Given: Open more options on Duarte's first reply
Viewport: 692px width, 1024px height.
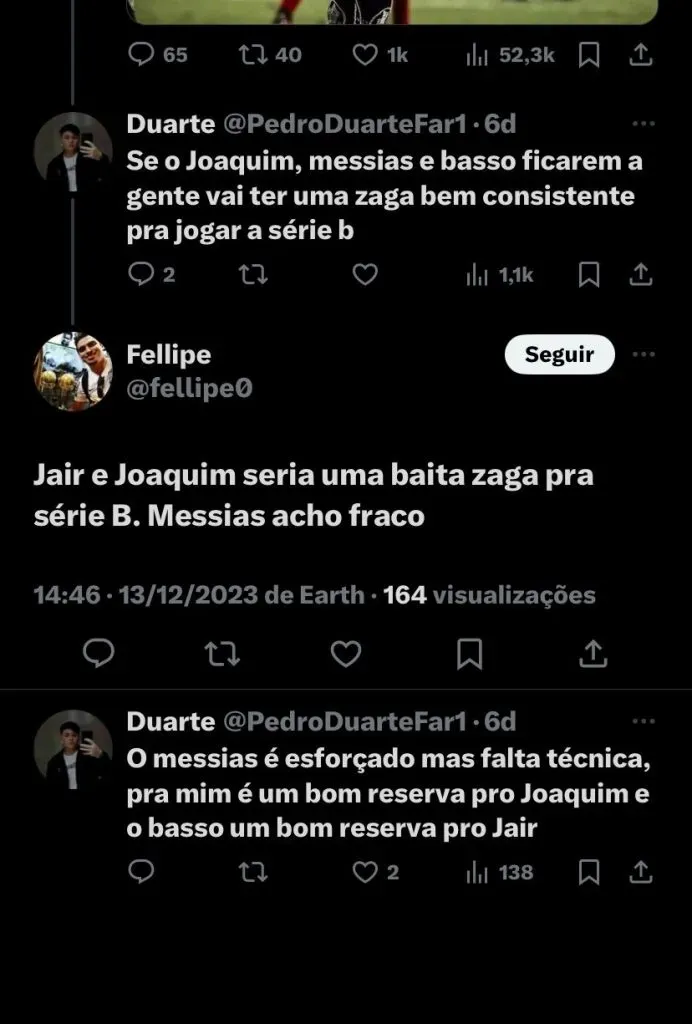Looking at the screenshot, I should pos(644,124).
